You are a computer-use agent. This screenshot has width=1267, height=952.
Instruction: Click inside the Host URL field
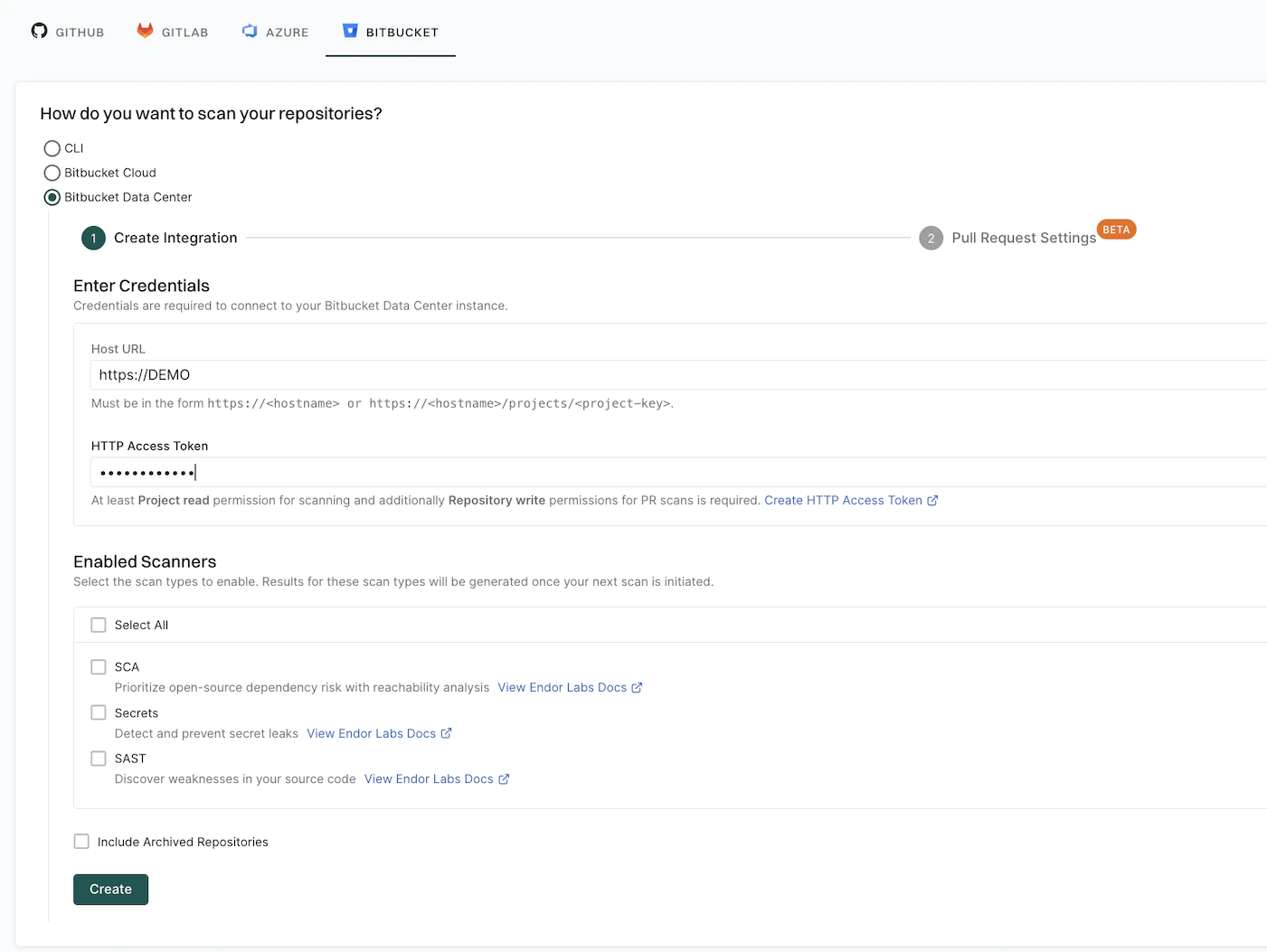[362, 374]
